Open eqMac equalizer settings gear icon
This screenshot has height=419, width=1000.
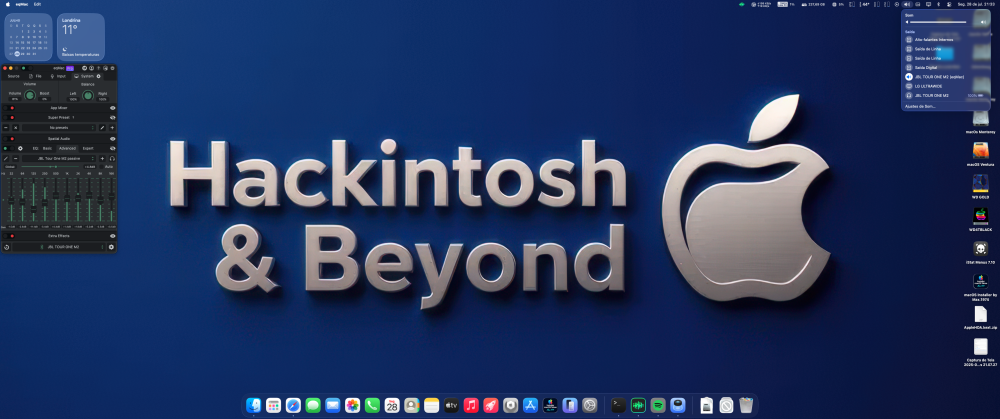20,148
